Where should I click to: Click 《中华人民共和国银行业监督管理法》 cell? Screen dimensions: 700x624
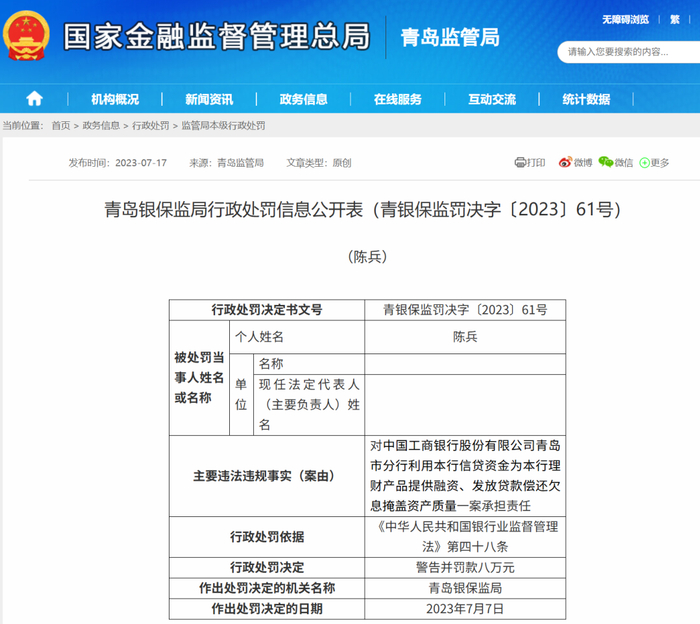tap(465, 537)
